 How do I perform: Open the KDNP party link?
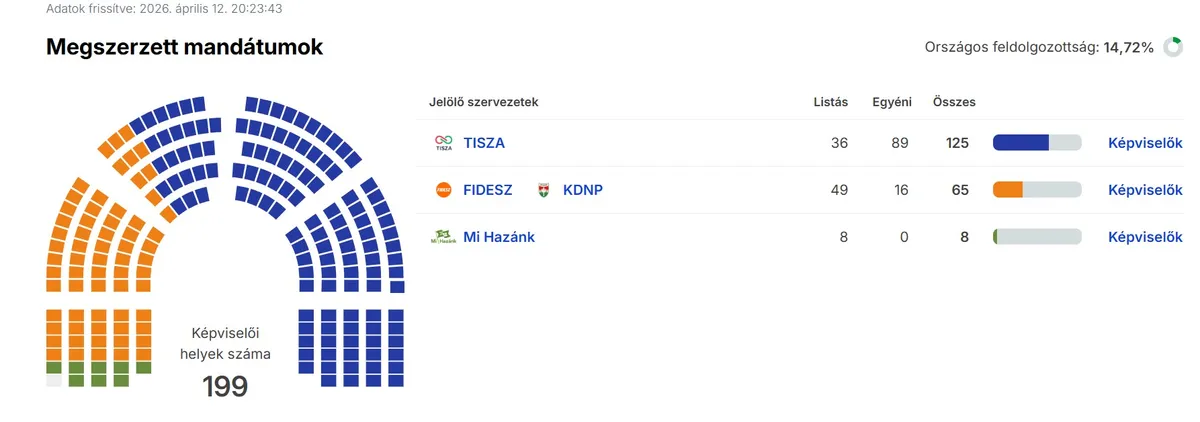click(582, 190)
